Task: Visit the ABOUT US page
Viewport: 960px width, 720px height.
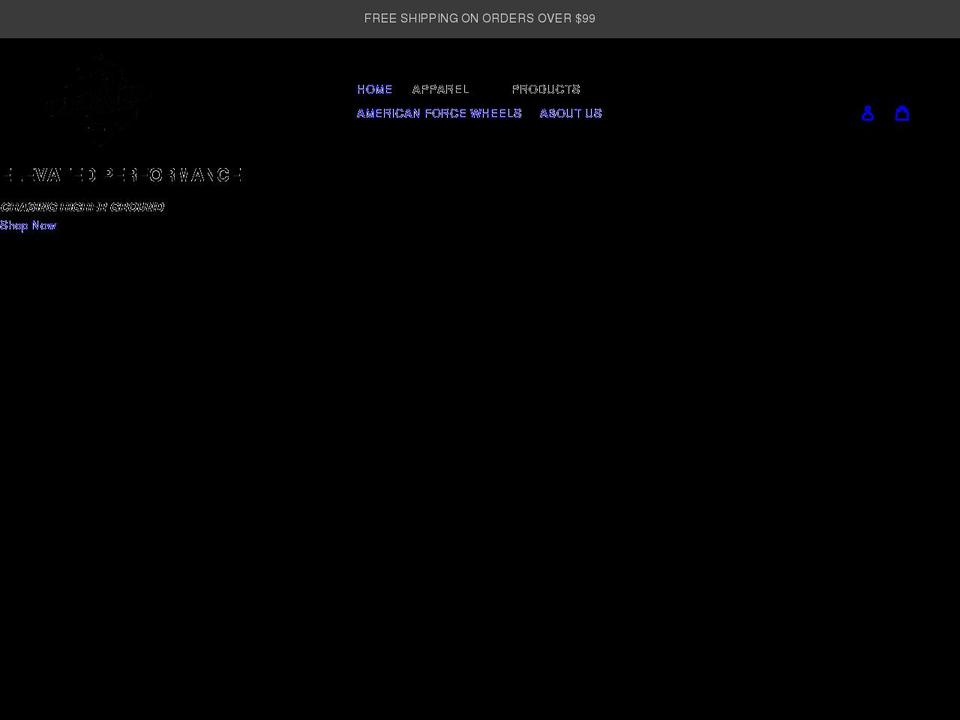Action: coord(571,113)
